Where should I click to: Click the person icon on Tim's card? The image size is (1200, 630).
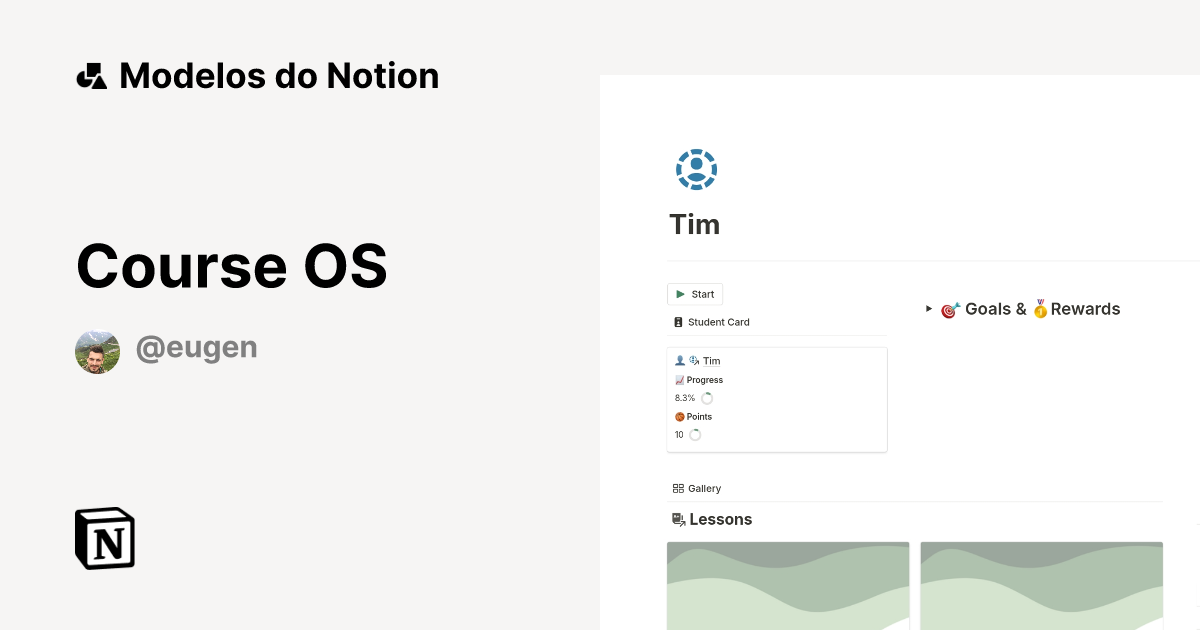point(680,360)
